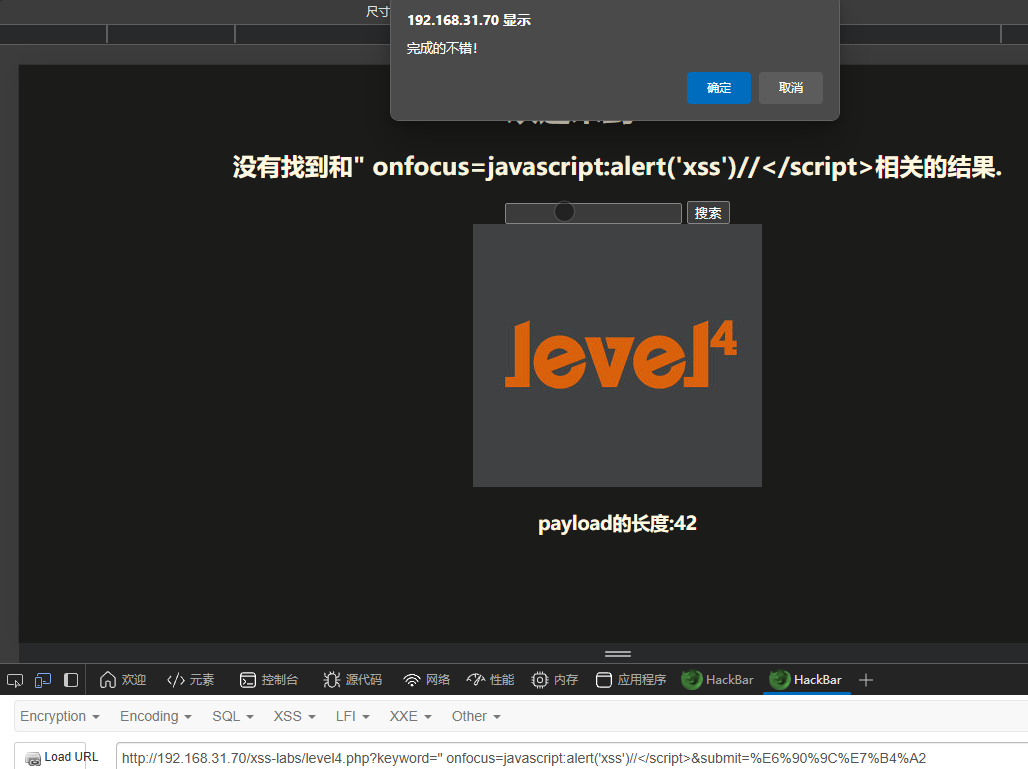Click the plus icon to add tools
The width and height of the screenshot is (1028, 769).
click(x=865, y=680)
